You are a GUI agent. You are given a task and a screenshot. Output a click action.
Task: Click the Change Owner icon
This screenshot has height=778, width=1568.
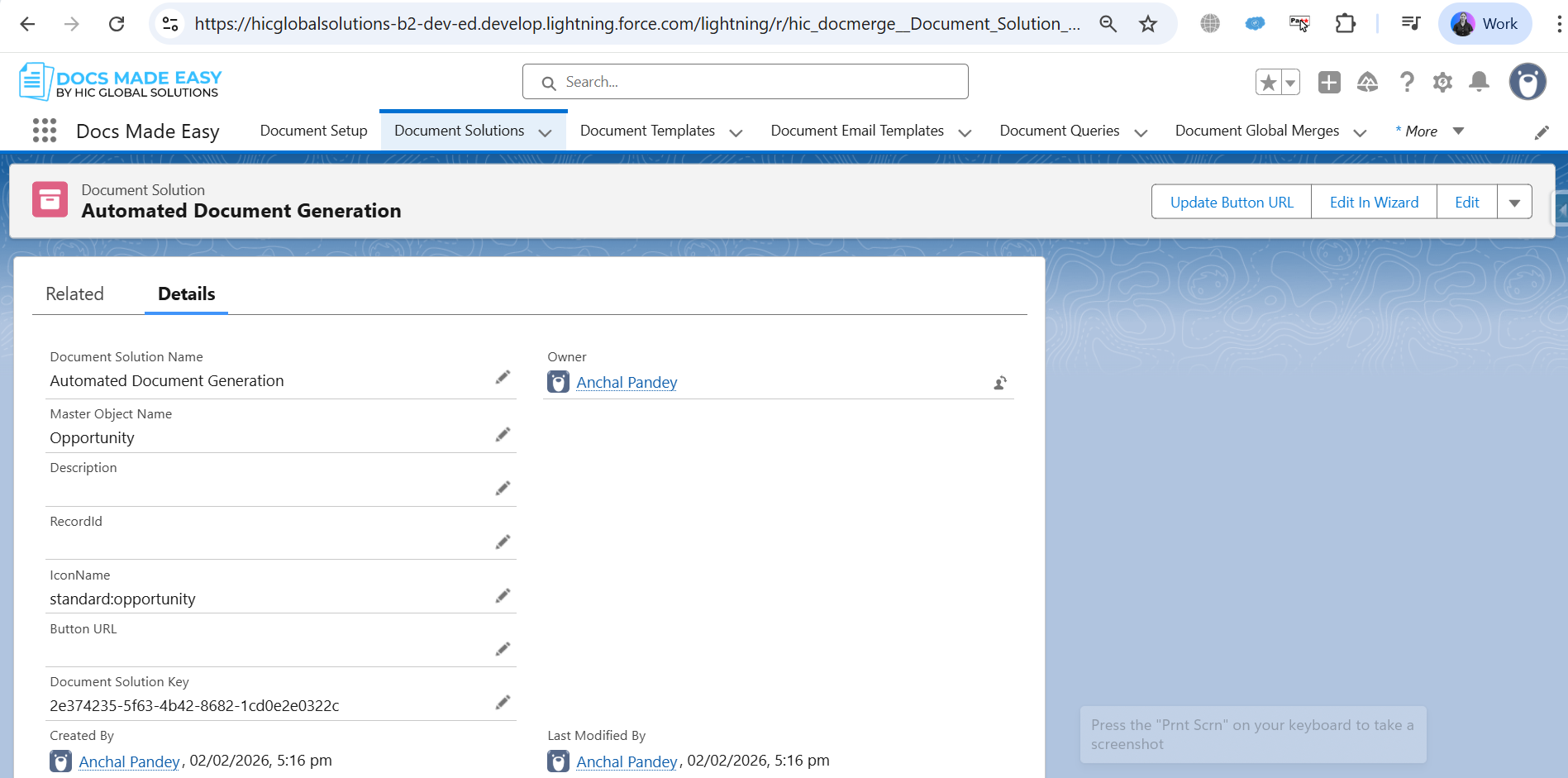pyautogui.click(x=1000, y=383)
